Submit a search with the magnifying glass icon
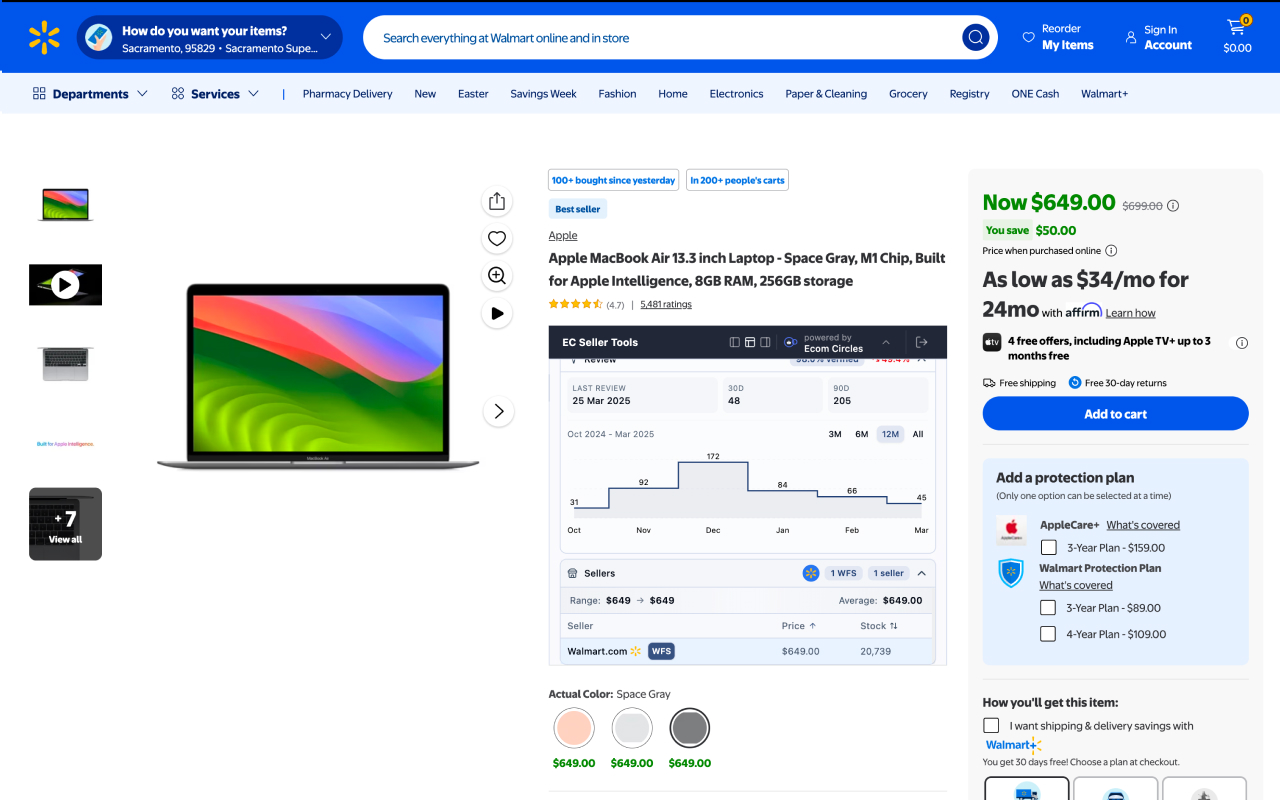This screenshot has width=1280, height=800. coord(975,37)
